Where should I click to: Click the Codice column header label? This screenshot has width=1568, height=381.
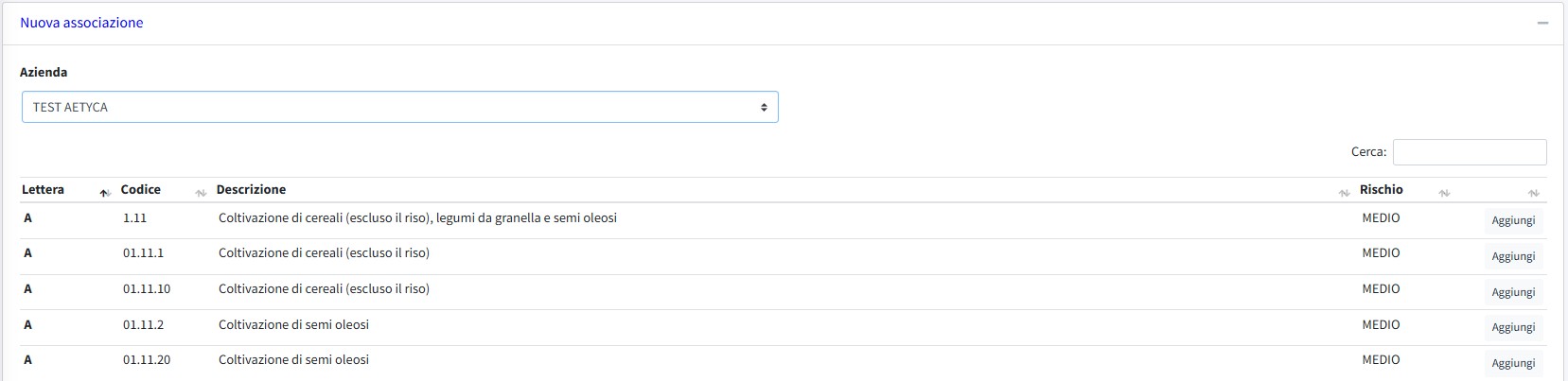[140, 189]
